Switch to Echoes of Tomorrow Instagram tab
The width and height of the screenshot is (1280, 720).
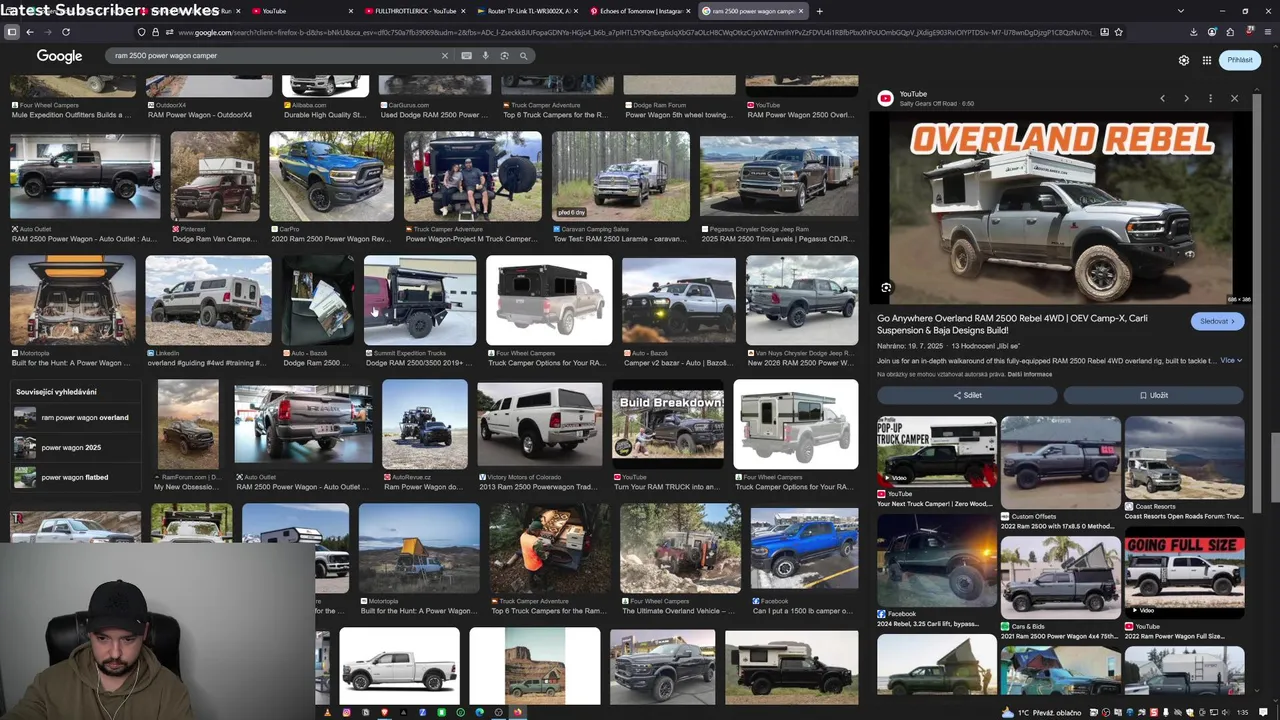click(x=641, y=11)
